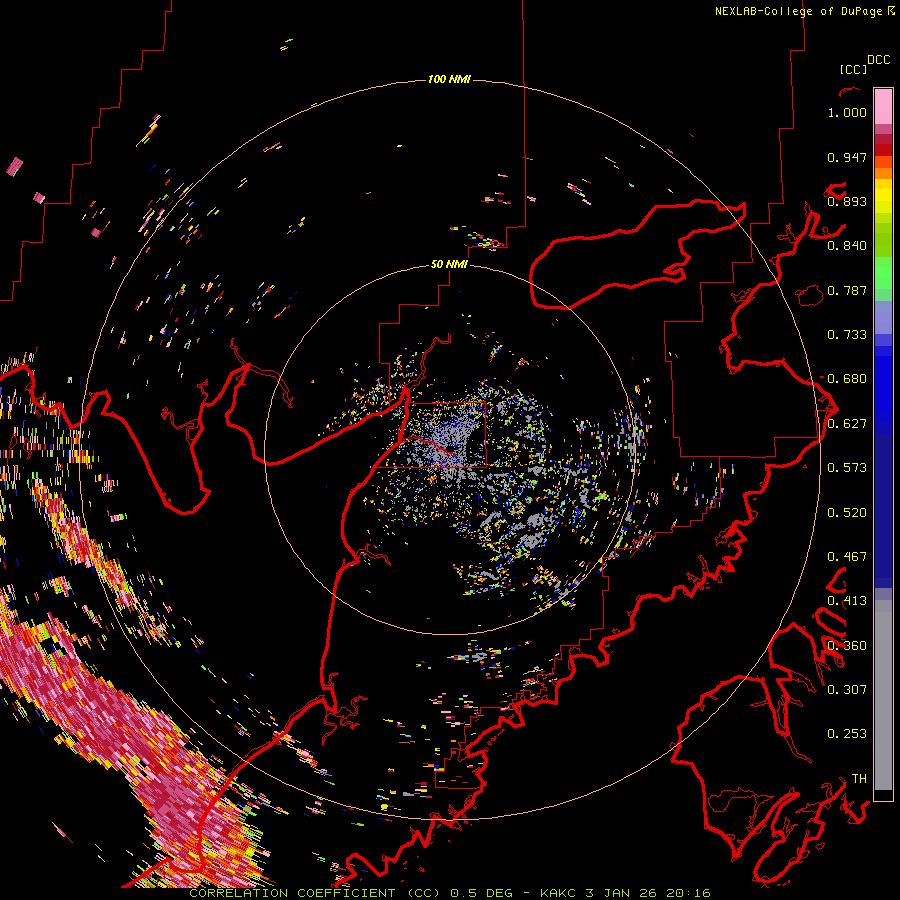
Task: Click the 0.573 color scale value
Action: point(847,468)
